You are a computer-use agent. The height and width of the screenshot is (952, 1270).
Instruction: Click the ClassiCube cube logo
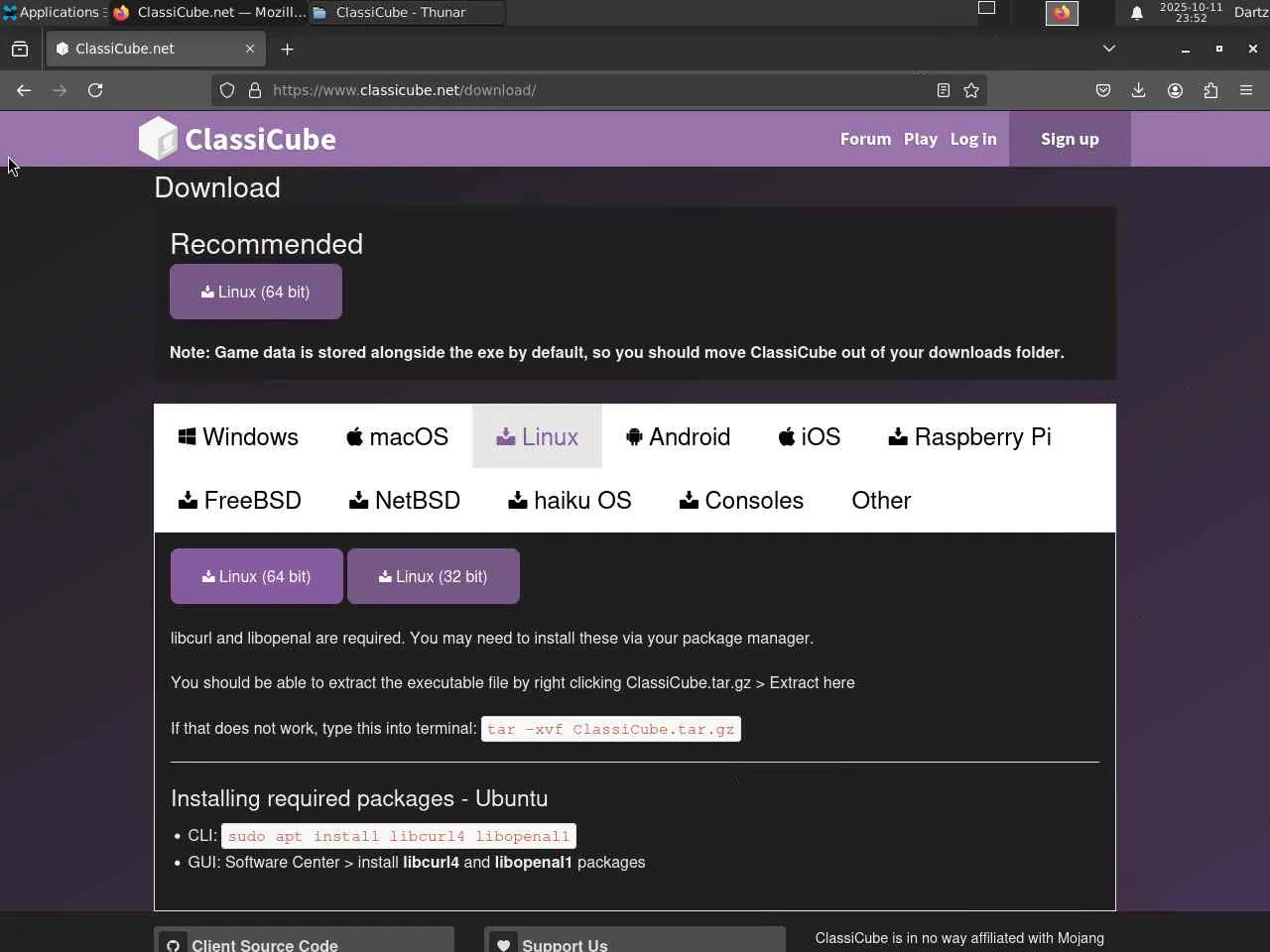pos(158,139)
